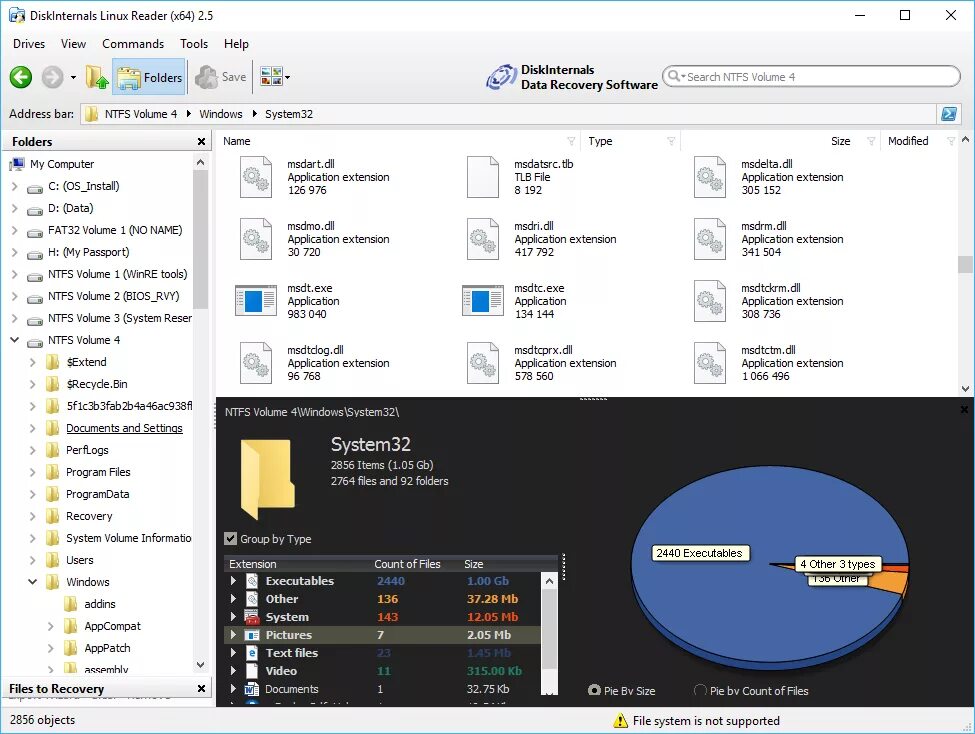Expand the Users folder node
Screen dimensions: 975x734
33,560
